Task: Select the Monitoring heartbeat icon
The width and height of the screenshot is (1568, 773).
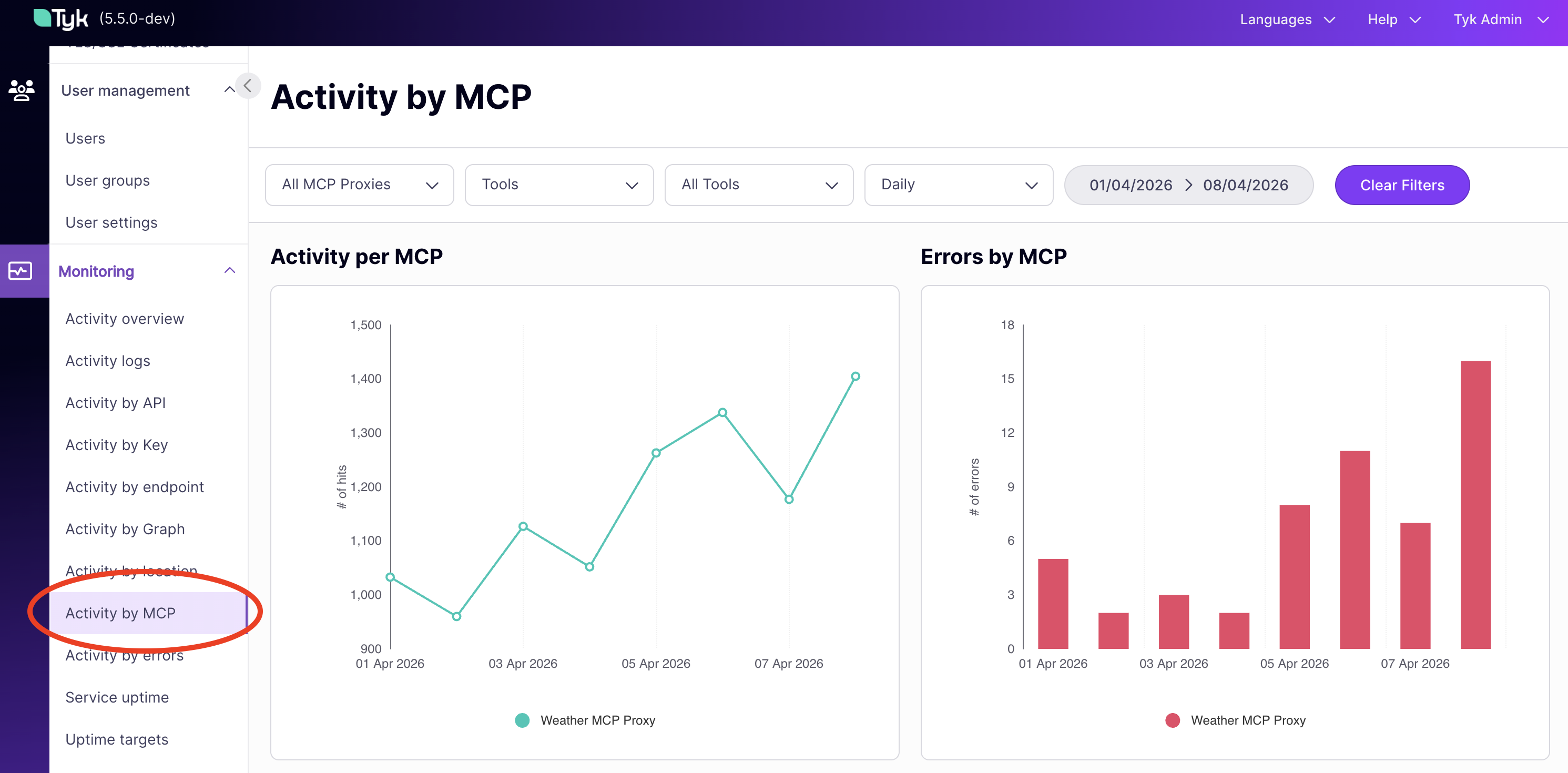Action: click(x=20, y=271)
